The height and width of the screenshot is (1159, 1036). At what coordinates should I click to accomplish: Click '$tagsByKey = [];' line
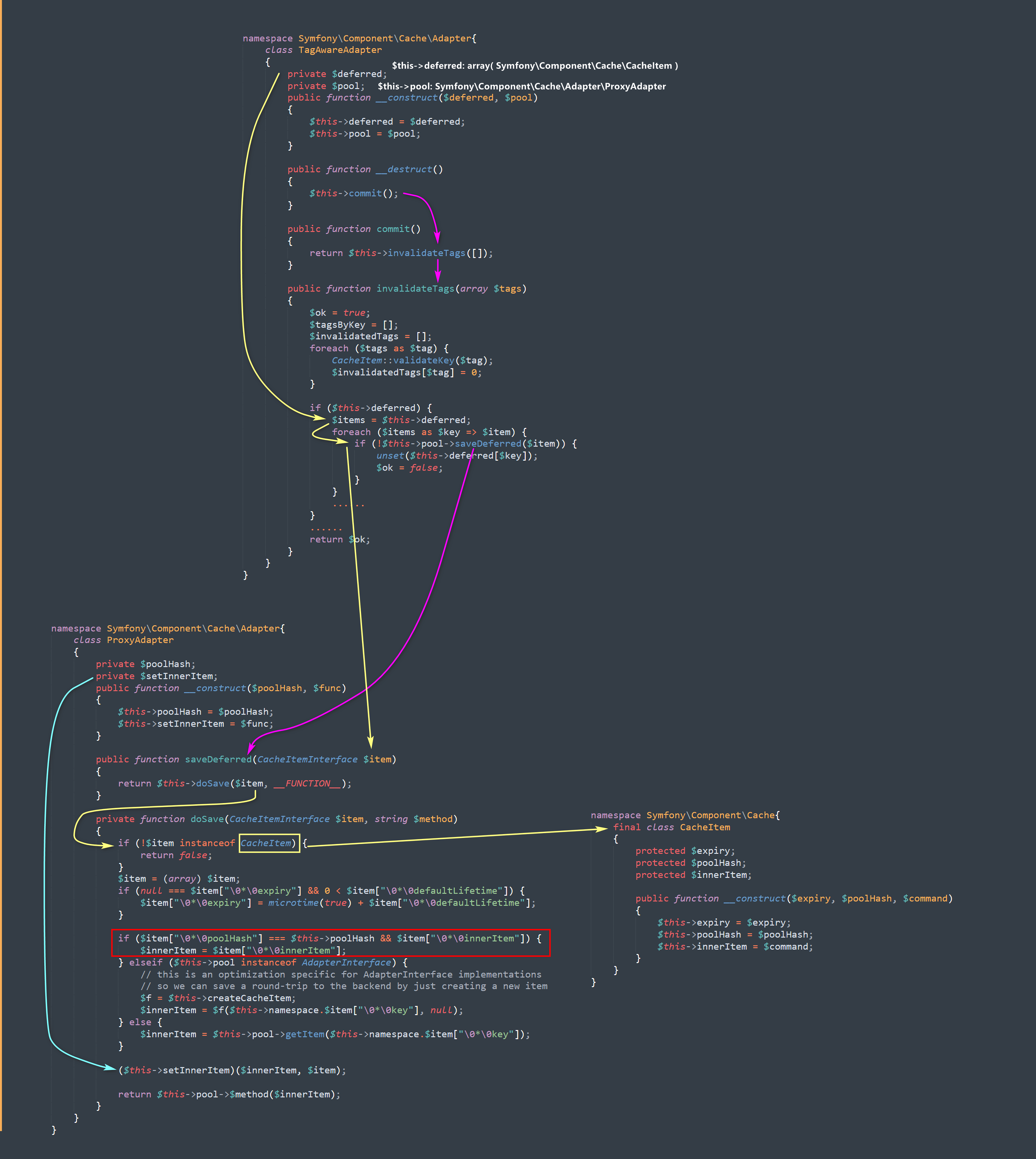tap(354, 324)
